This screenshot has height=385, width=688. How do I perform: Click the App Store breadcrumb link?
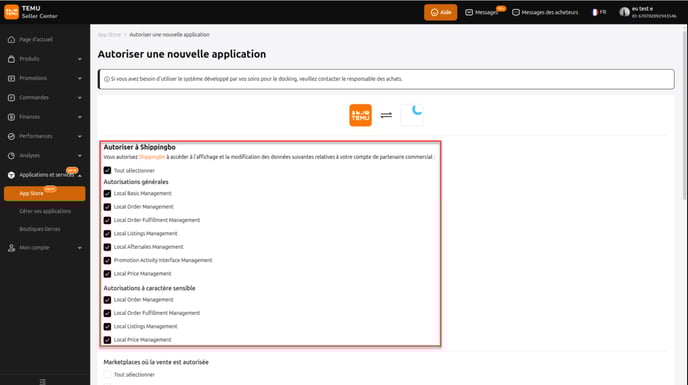(x=109, y=35)
